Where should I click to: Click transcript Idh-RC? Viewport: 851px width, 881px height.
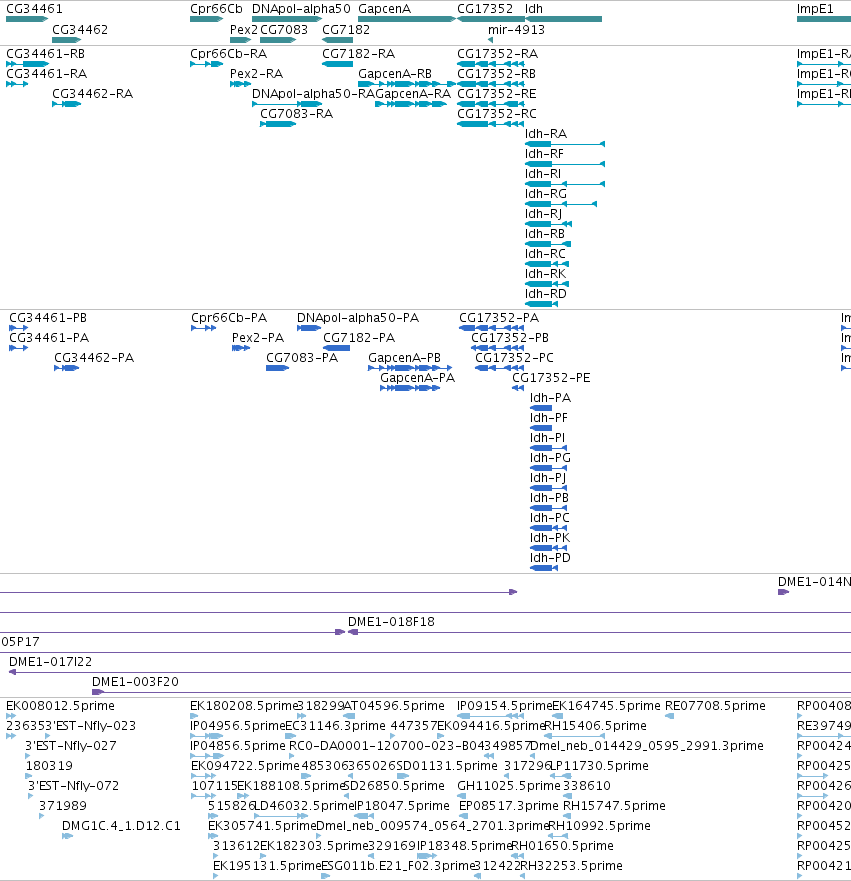547,264
